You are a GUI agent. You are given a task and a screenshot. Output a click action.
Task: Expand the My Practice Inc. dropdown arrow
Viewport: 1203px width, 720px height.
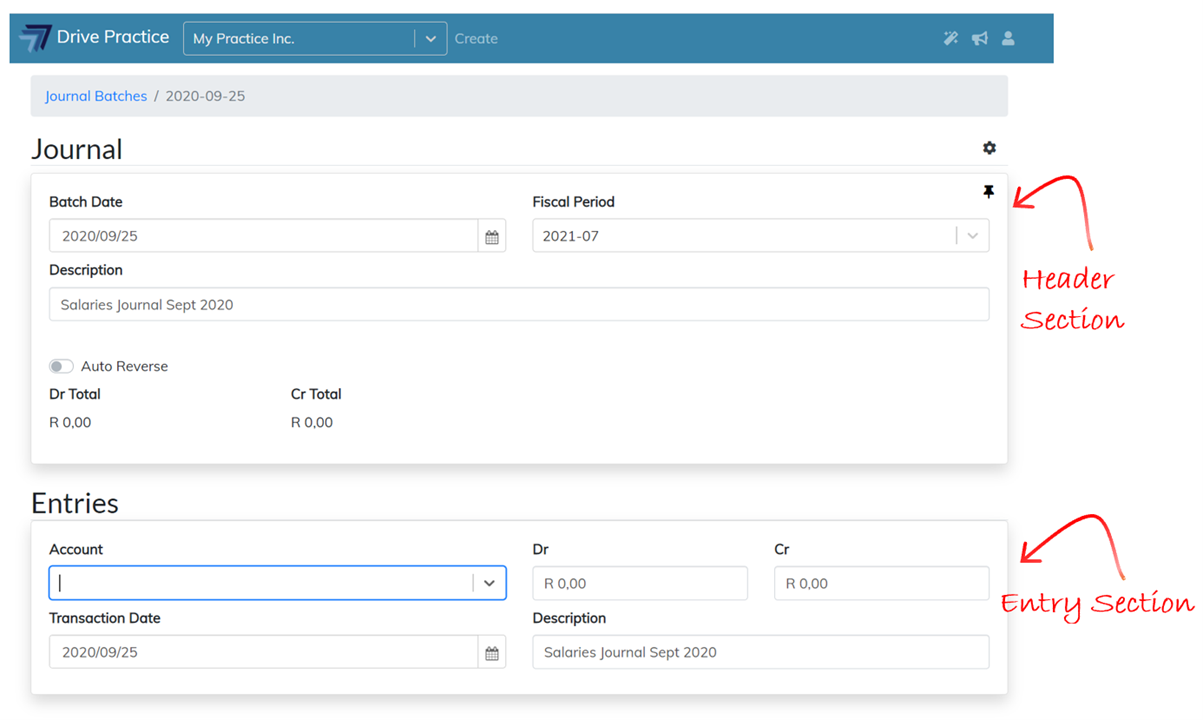(x=431, y=39)
